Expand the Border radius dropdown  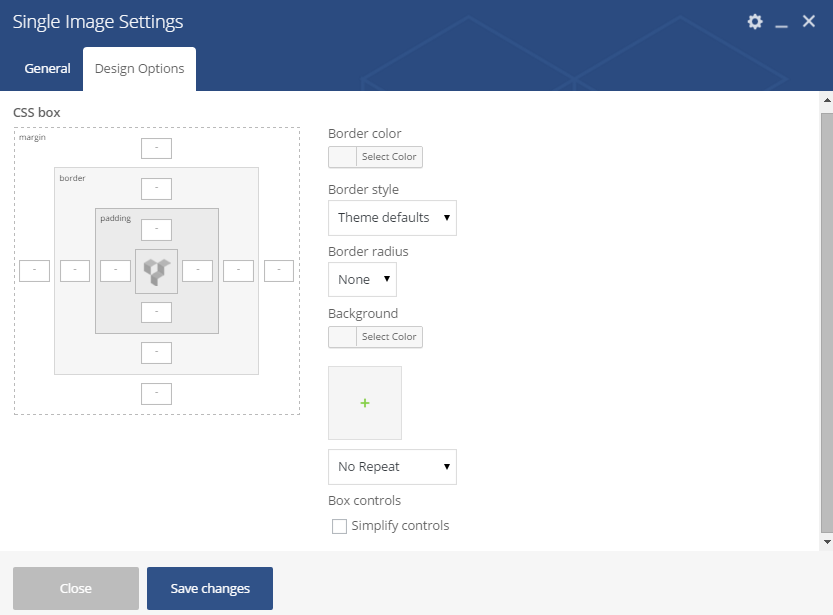pos(362,279)
